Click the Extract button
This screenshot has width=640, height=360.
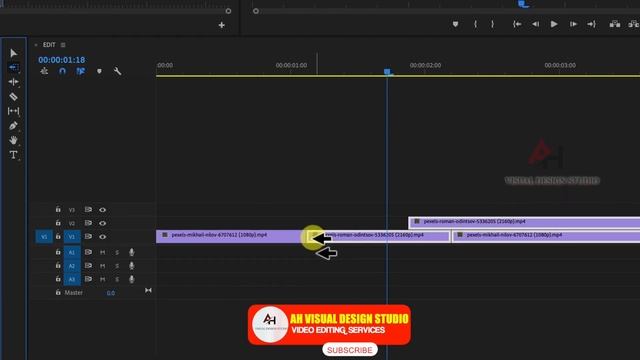coord(634,24)
